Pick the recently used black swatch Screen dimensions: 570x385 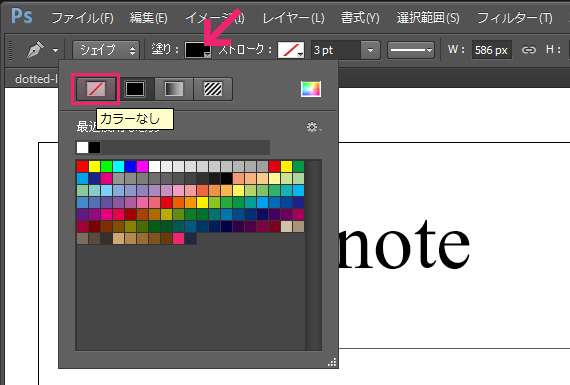[x=94, y=148]
